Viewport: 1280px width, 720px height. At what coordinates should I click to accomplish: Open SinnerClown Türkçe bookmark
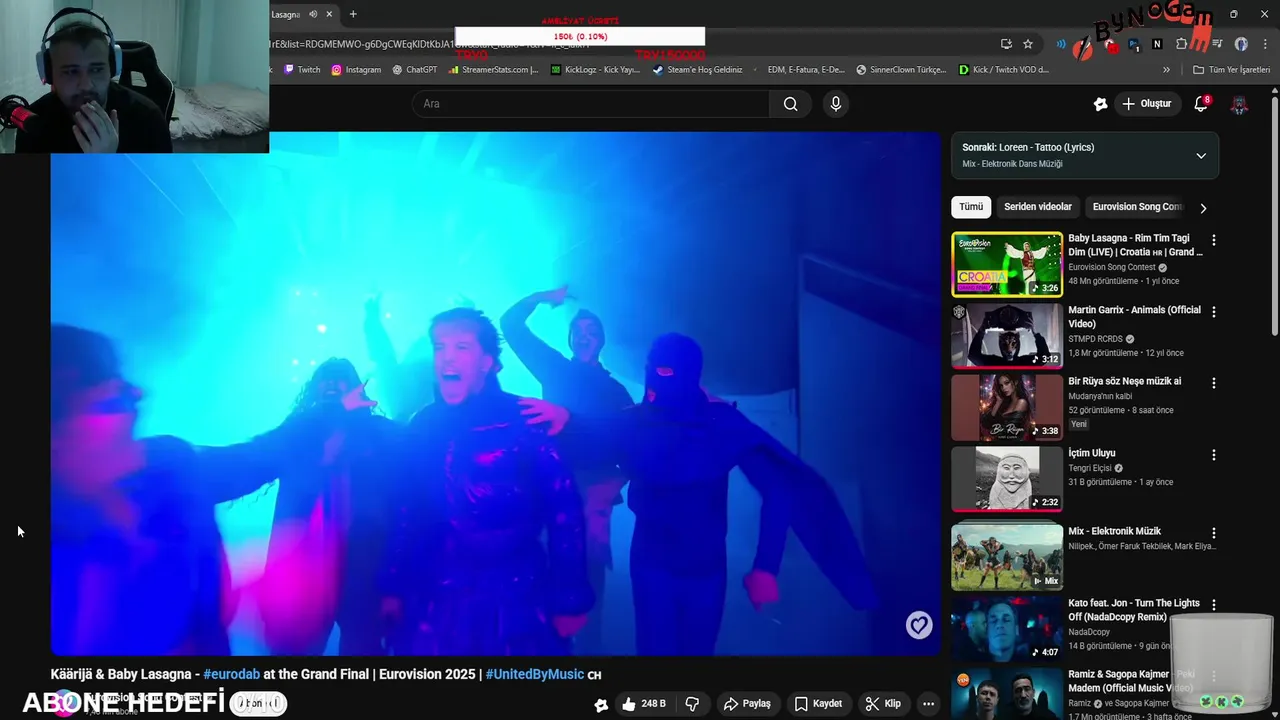(x=902, y=70)
